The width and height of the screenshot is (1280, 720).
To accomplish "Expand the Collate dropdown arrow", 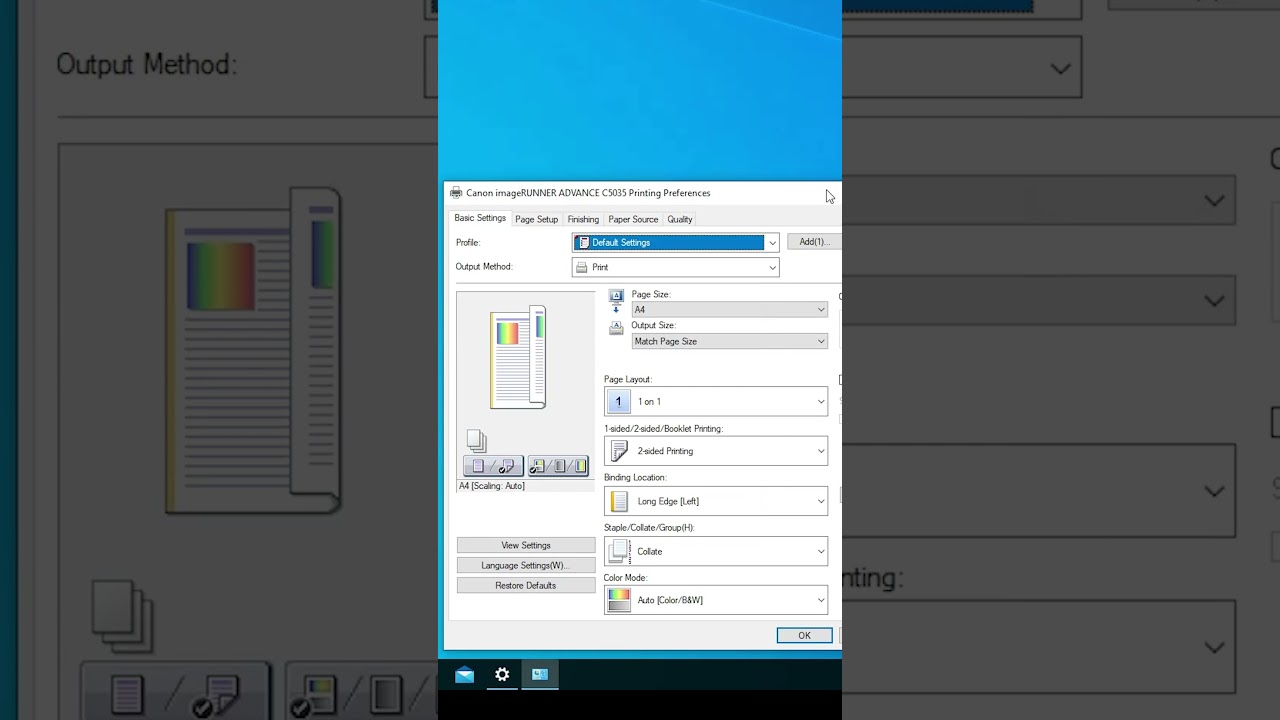I will click(821, 551).
